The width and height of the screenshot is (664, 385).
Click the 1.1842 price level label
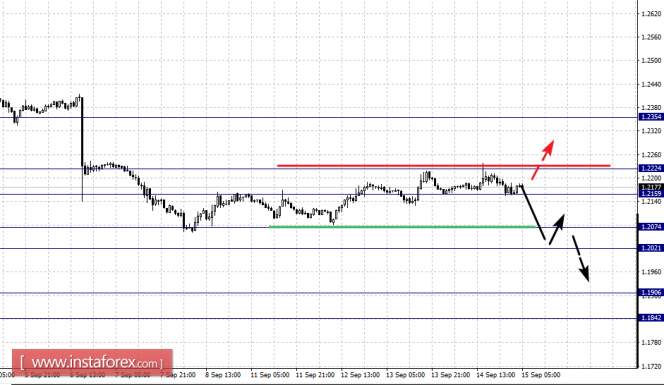point(651,318)
